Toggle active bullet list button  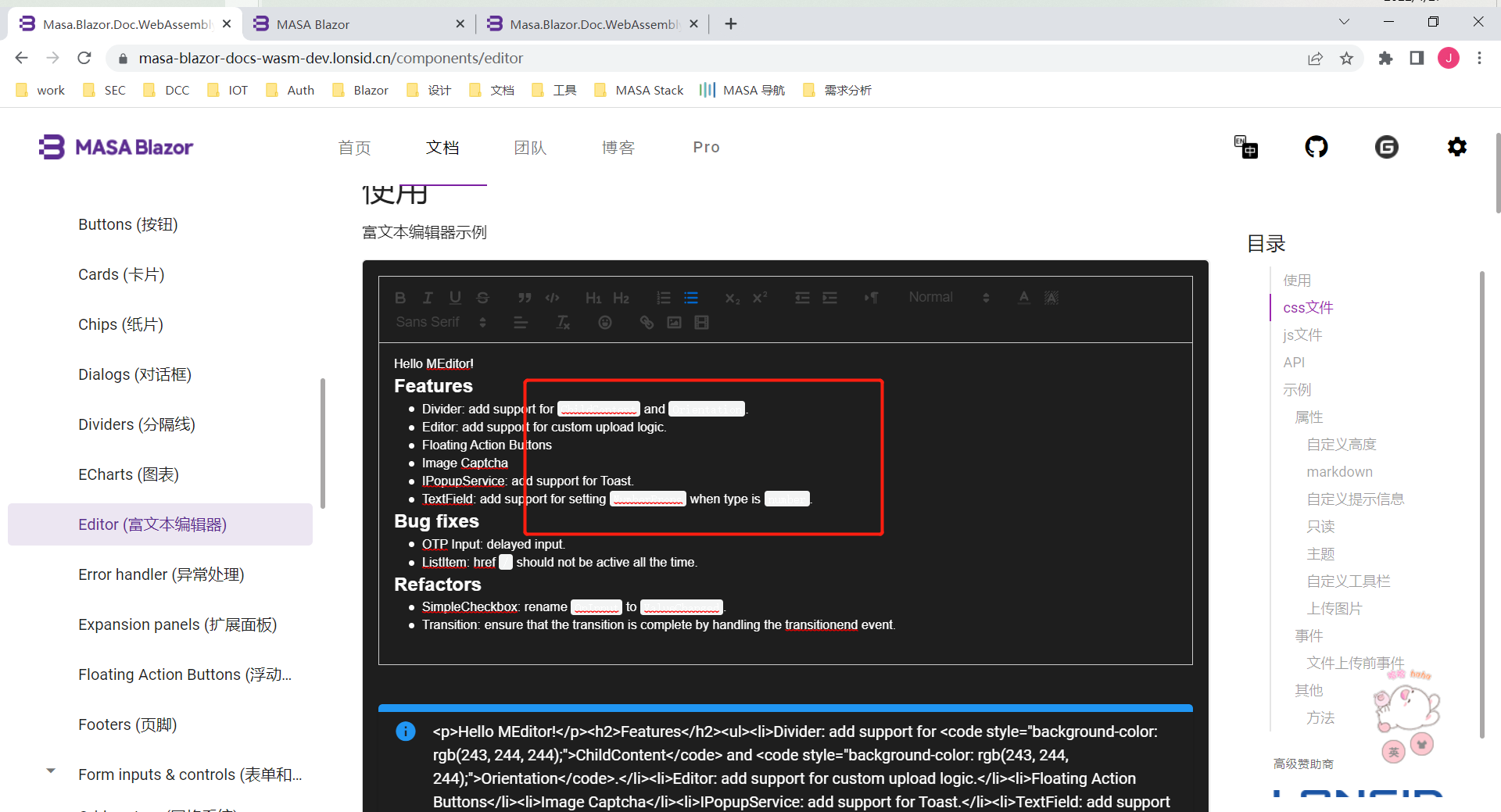(x=691, y=298)
